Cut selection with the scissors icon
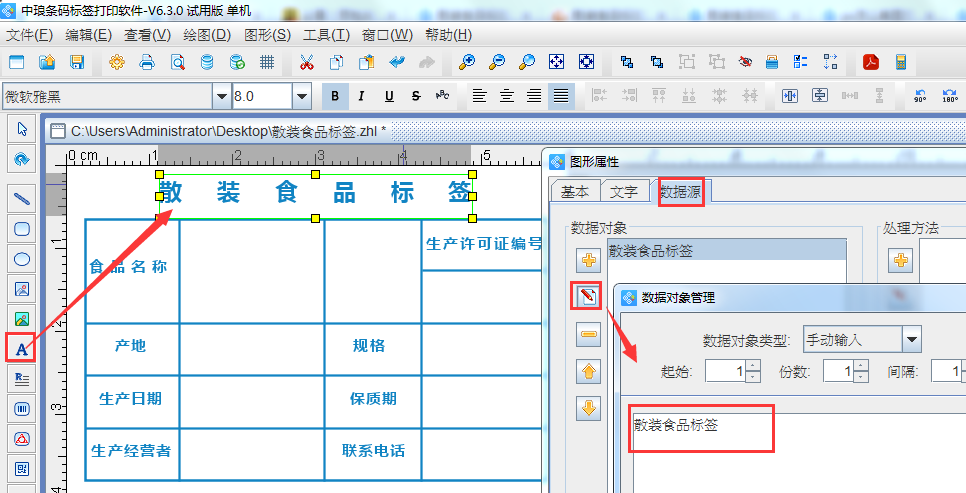 tap(306, 62)
